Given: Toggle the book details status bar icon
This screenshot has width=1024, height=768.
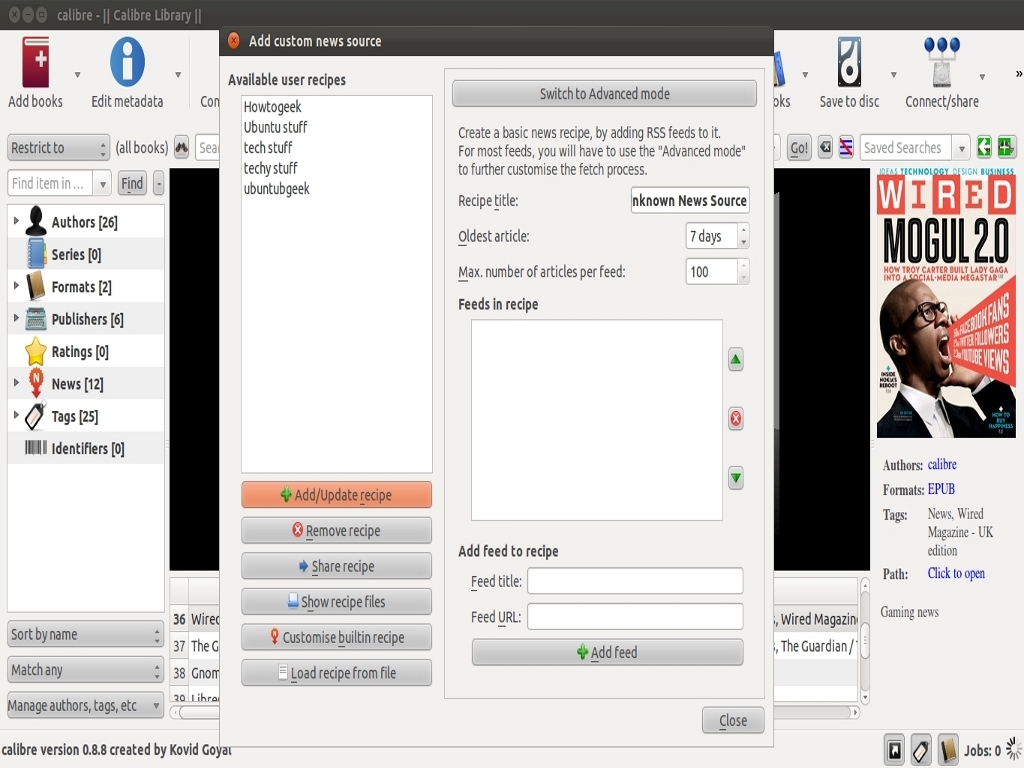Looking at the screenshot, I should [x=948, y=750].
